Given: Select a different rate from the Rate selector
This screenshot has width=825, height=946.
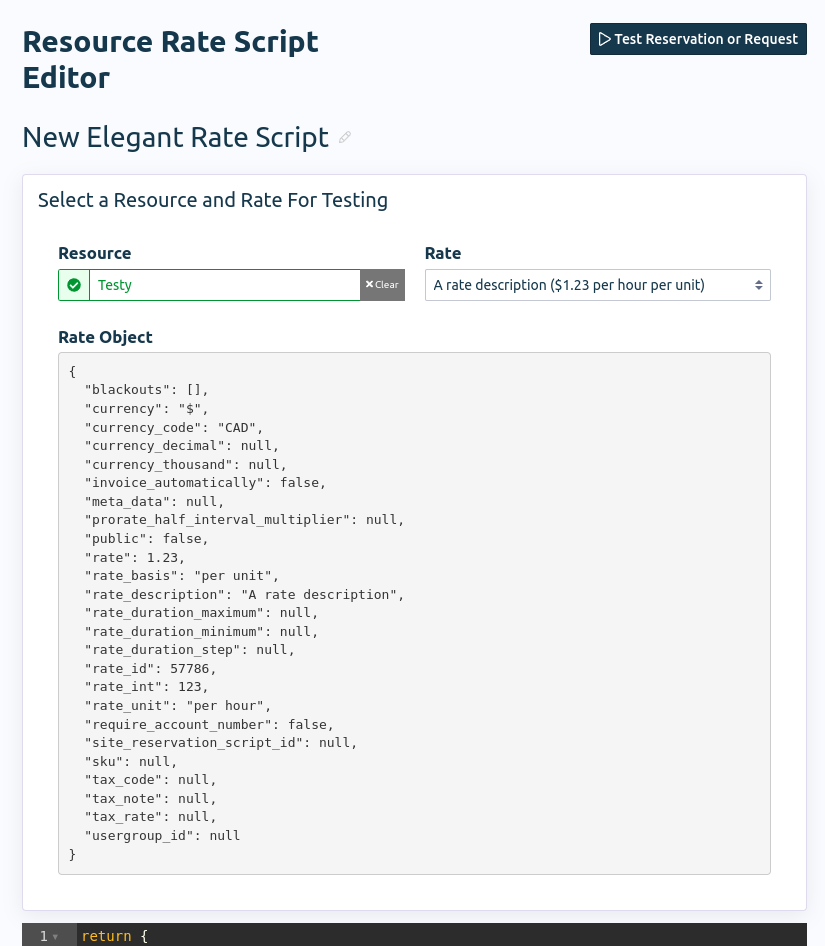Looking at the screenshot, I should point(597,285).
